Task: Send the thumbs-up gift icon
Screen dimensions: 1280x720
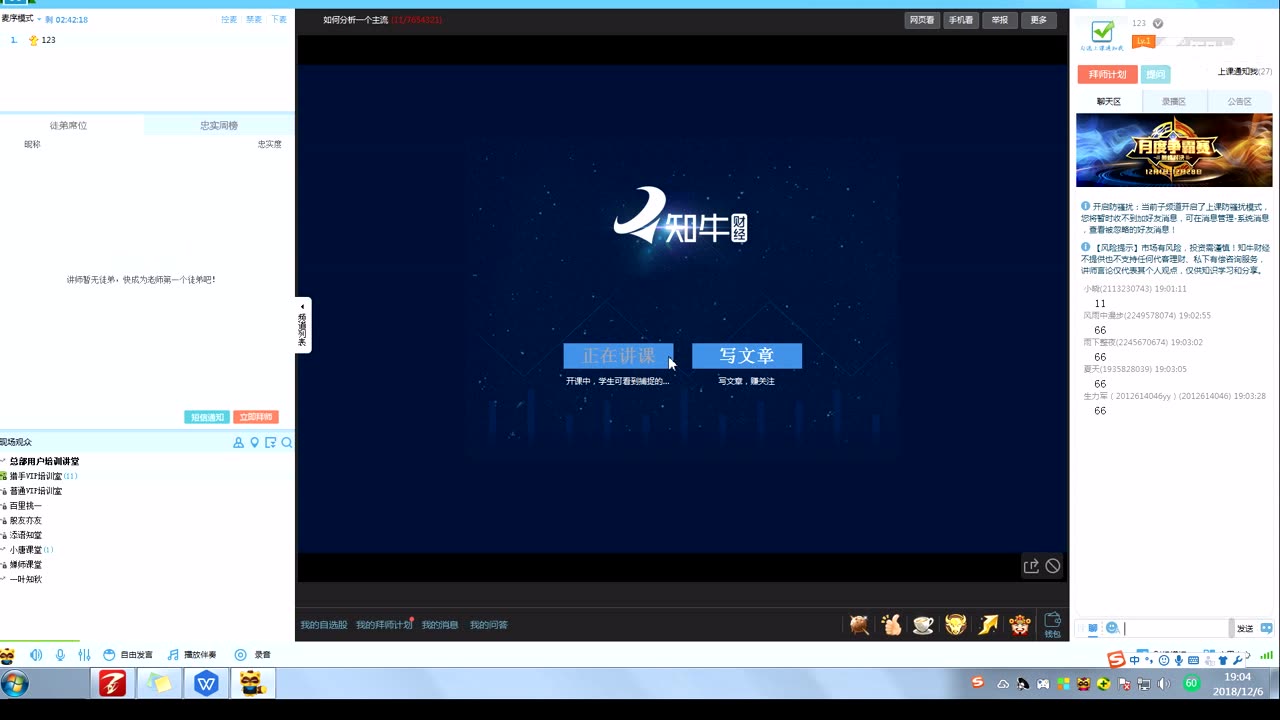Action: click(x=892, y=625)
